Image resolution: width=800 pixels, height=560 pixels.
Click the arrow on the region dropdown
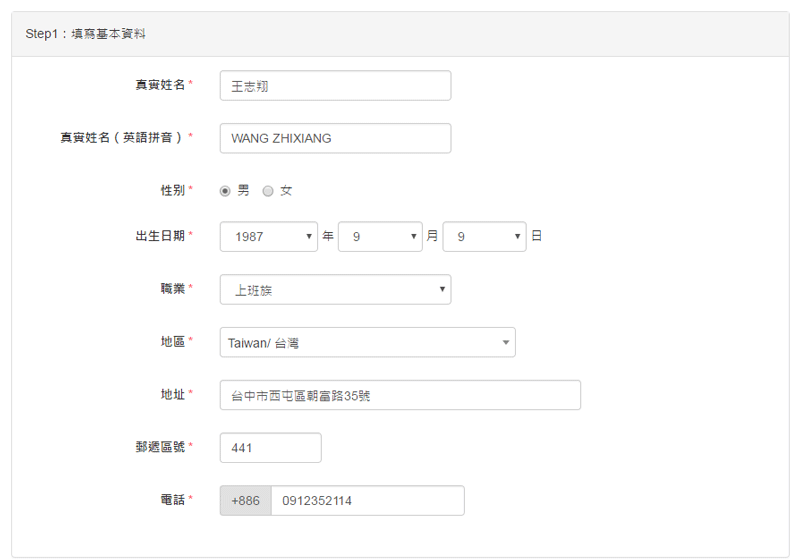point(506,342)
